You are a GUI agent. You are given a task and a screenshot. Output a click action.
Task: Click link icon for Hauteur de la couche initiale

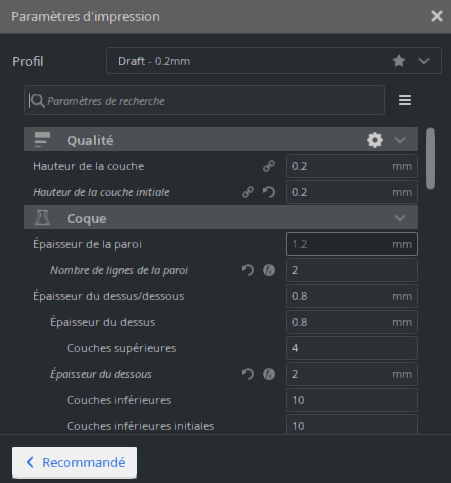click(x=248, y=192)
